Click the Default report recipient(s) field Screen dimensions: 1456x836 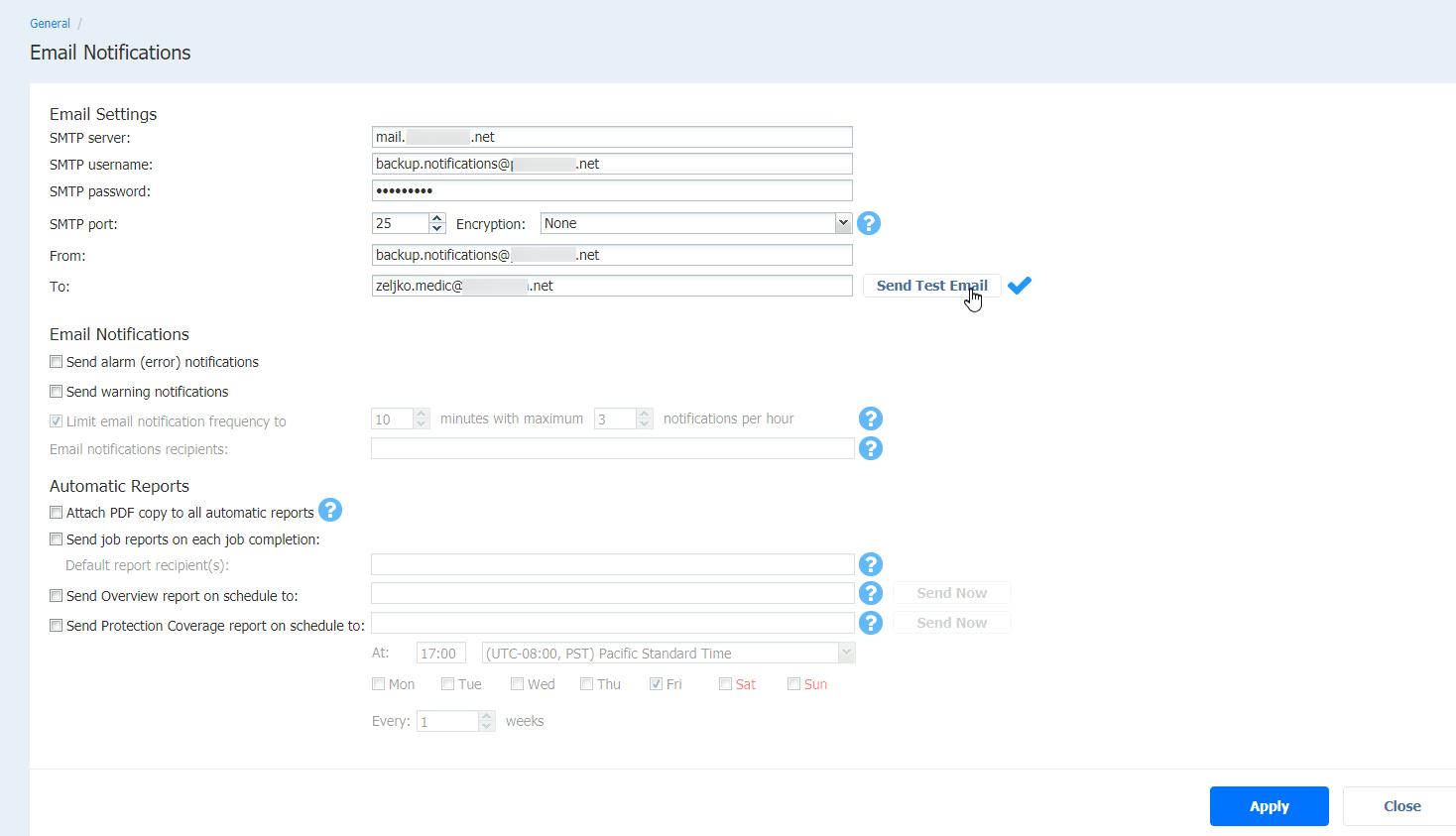click(613, 564)
